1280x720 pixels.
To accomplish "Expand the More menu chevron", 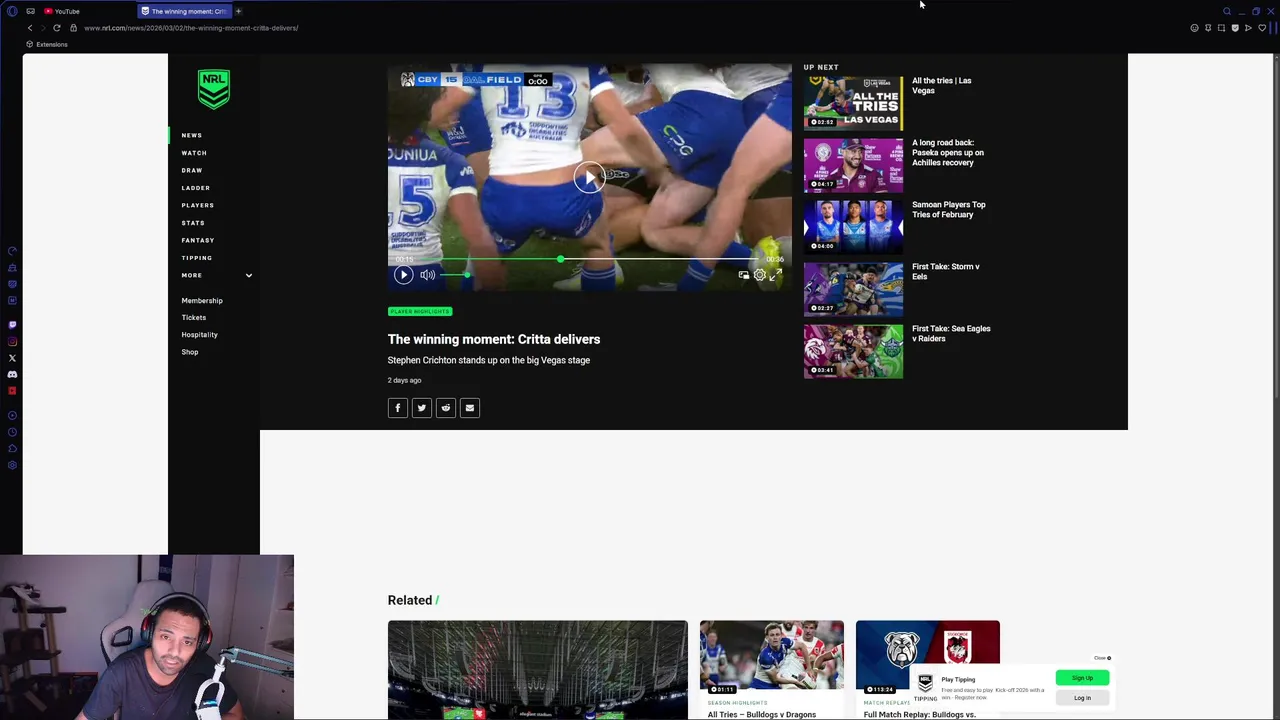I will [249, 275].
